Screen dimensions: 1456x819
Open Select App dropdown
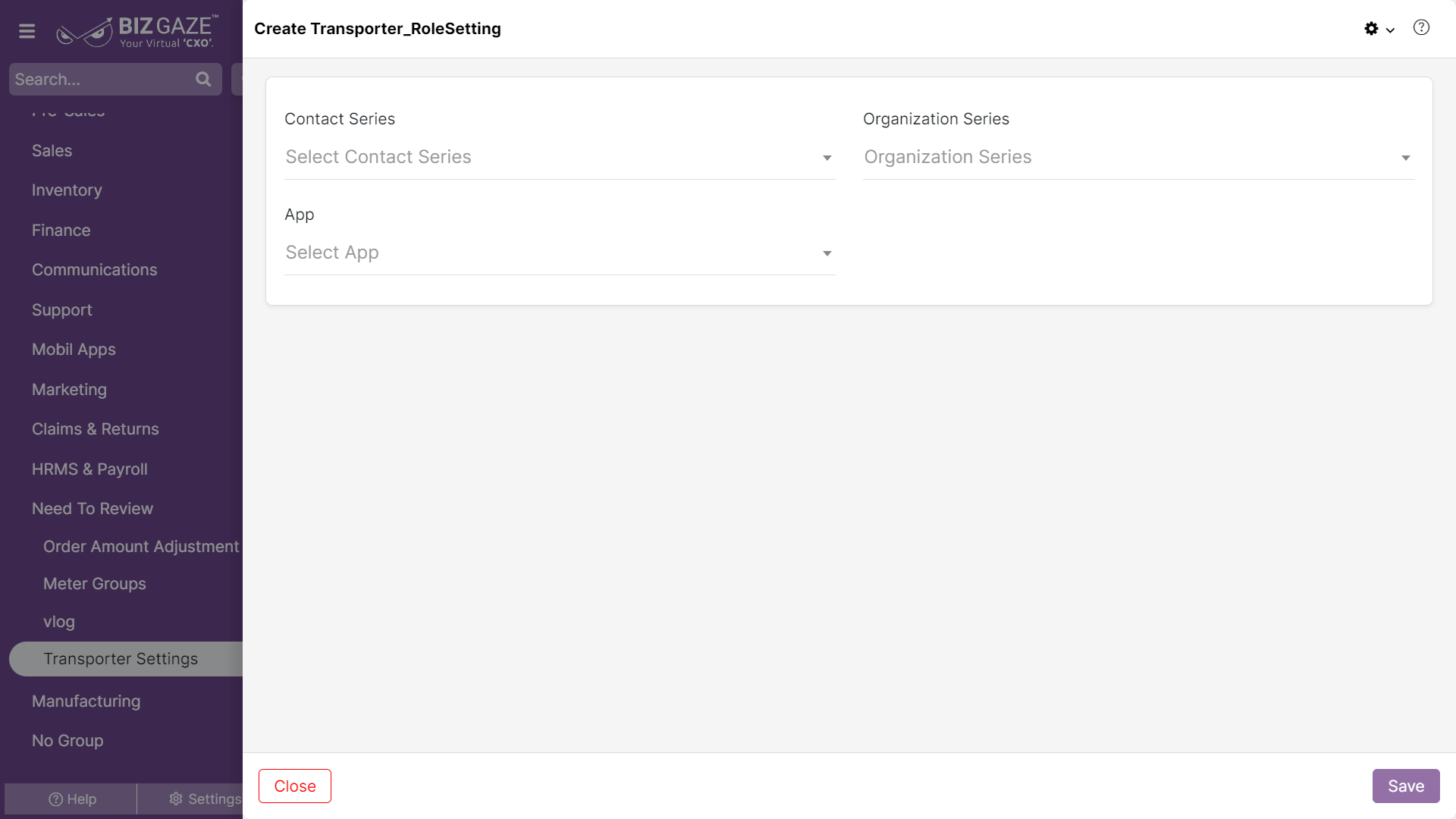(560, 253)
